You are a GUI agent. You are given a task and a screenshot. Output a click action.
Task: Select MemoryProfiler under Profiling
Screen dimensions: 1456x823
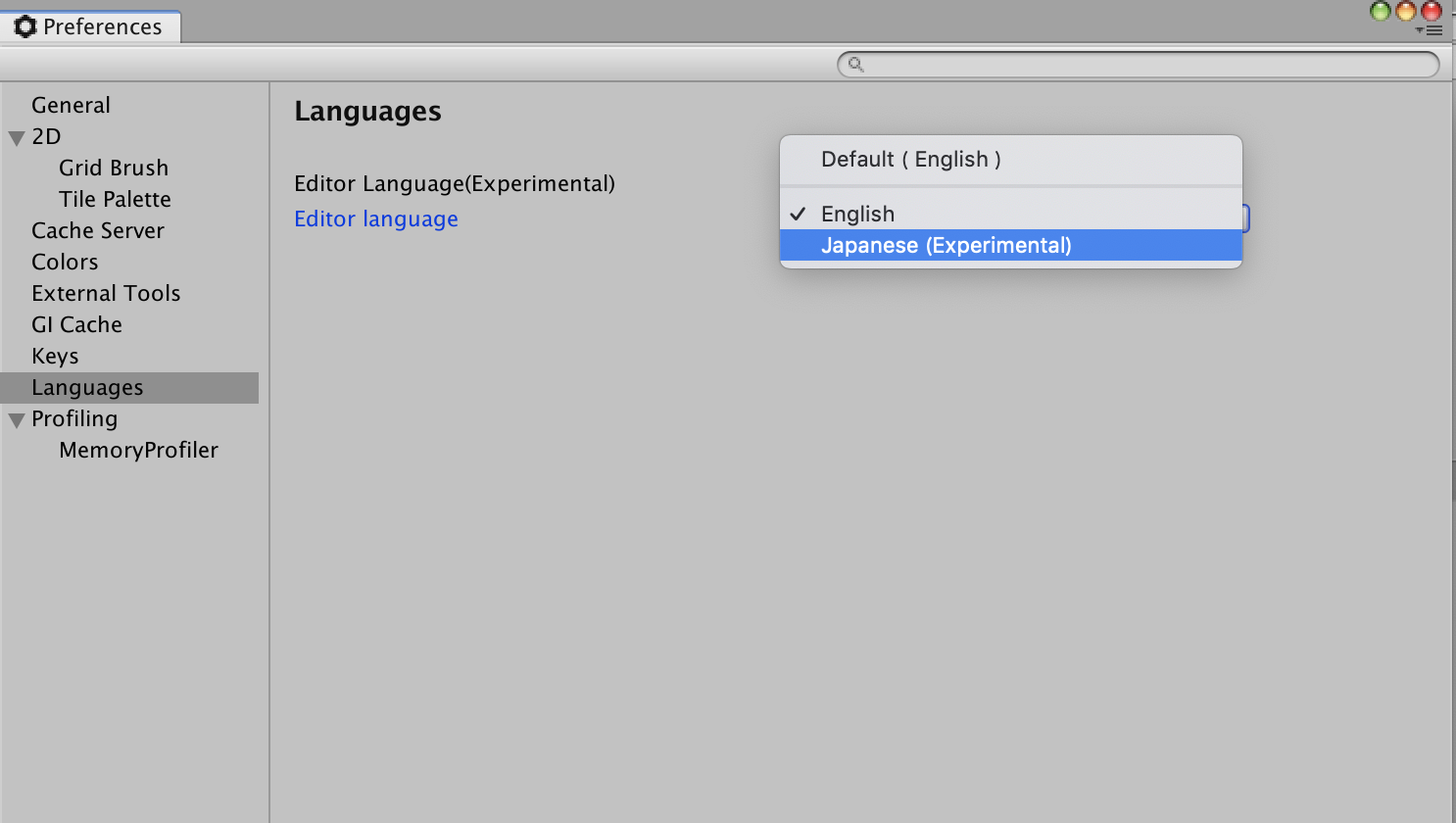[138, 451]
